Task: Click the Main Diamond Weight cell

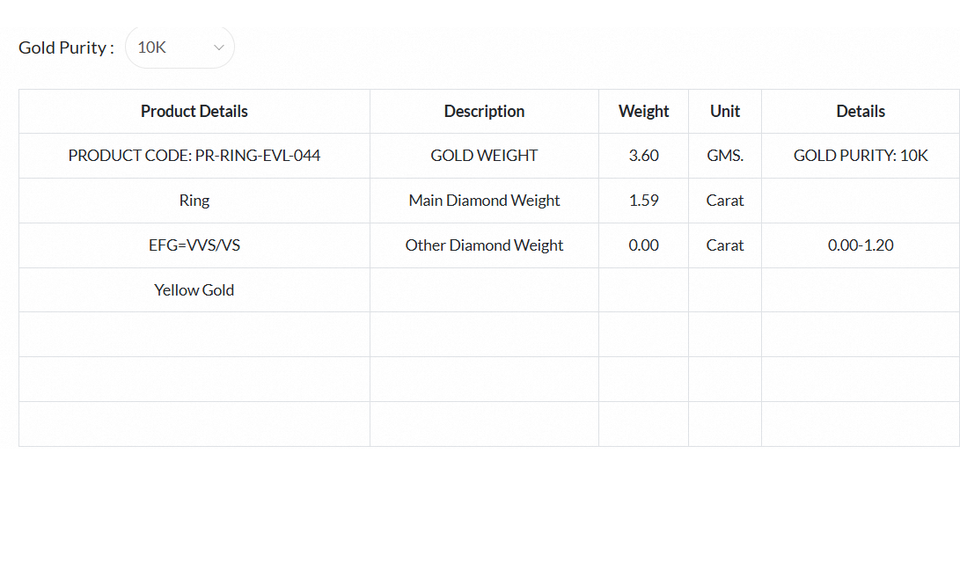Action: [484, 200]
